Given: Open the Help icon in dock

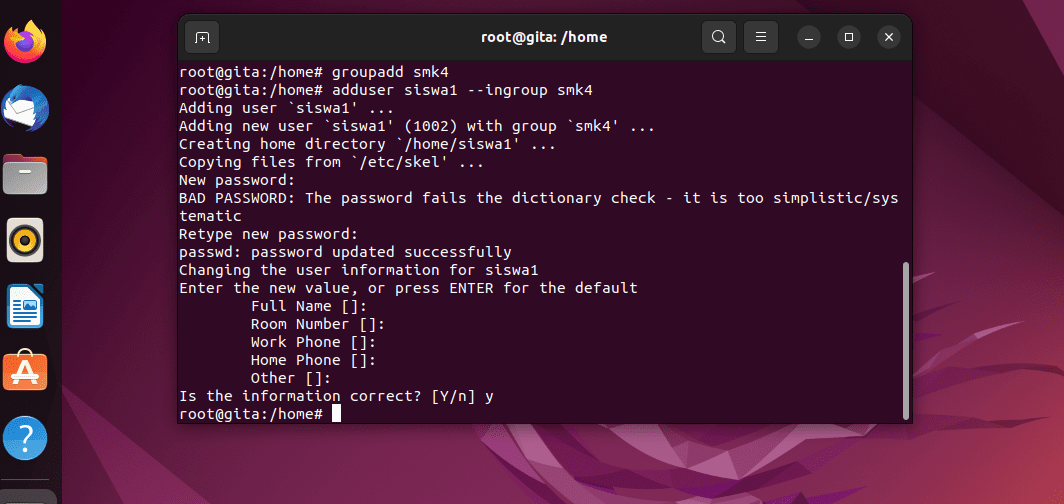Looking at the screenshot, I should [26, 438].
